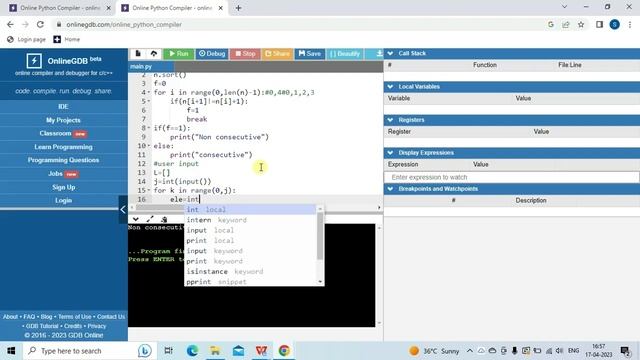Open Learn Programming in the sidebar
This screenshot has width=640, height=360.
[x=63, y=147]
